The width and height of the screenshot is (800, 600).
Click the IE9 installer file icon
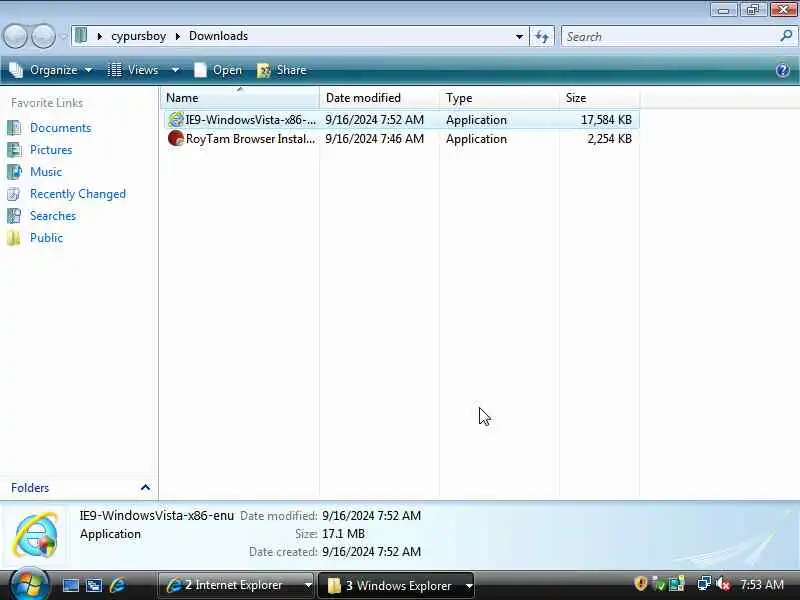pyautogui.click(x=176, y=119)
